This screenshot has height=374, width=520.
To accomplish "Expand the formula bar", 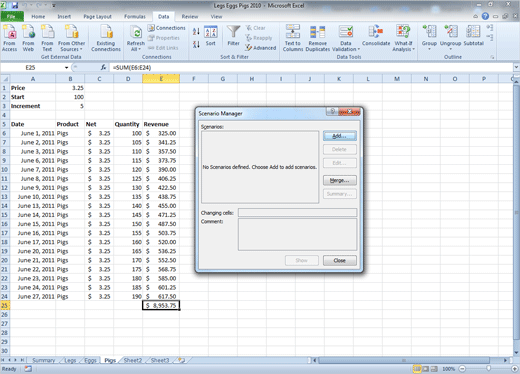I will 516,68.
